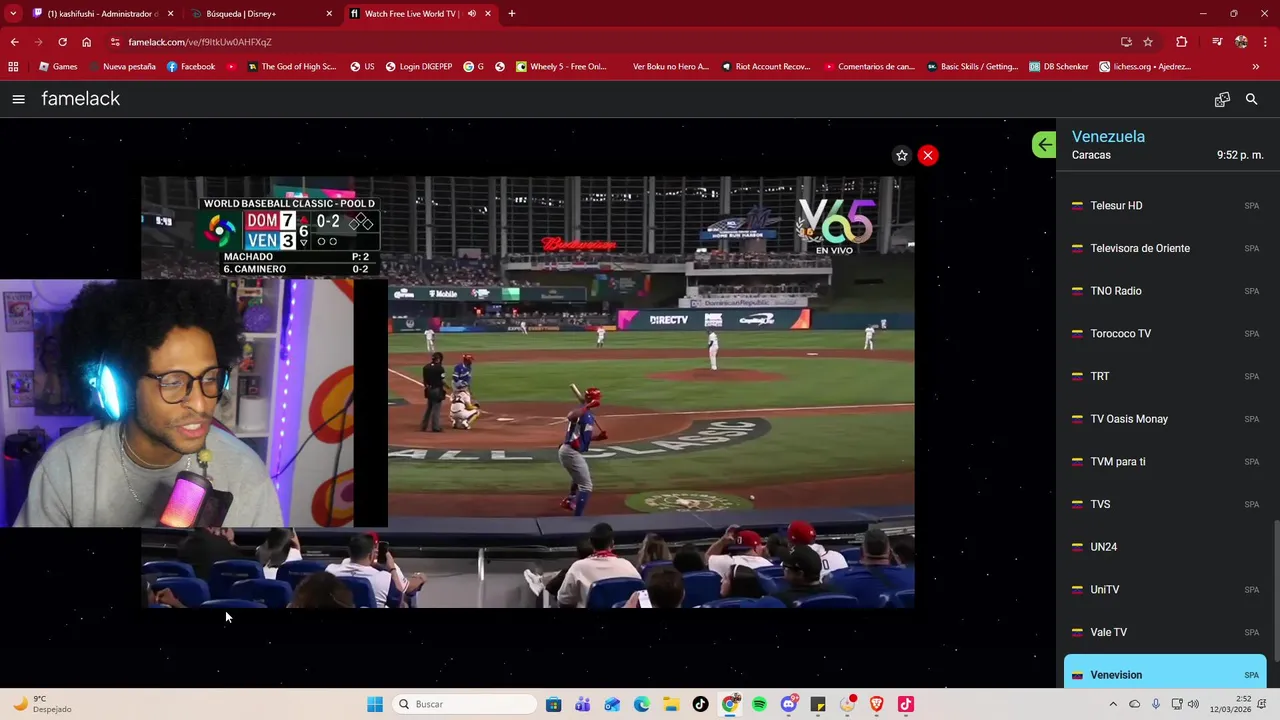This screenshot has height=720, width=1280.
Task: Open the Windows Start menu
Action: click(374, 704)
